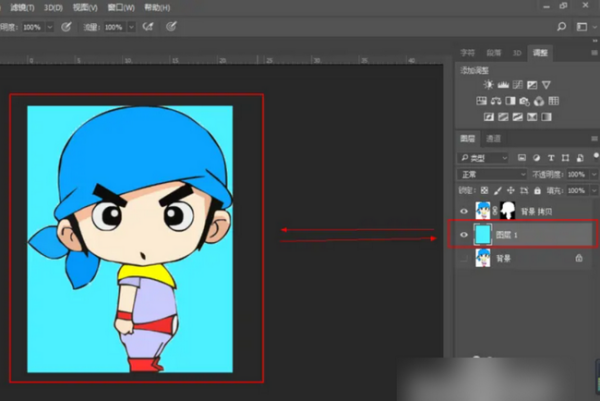The image size is (600, 401).
Task: Open the Adjustments panel menu
Action: tap(594, 53)
